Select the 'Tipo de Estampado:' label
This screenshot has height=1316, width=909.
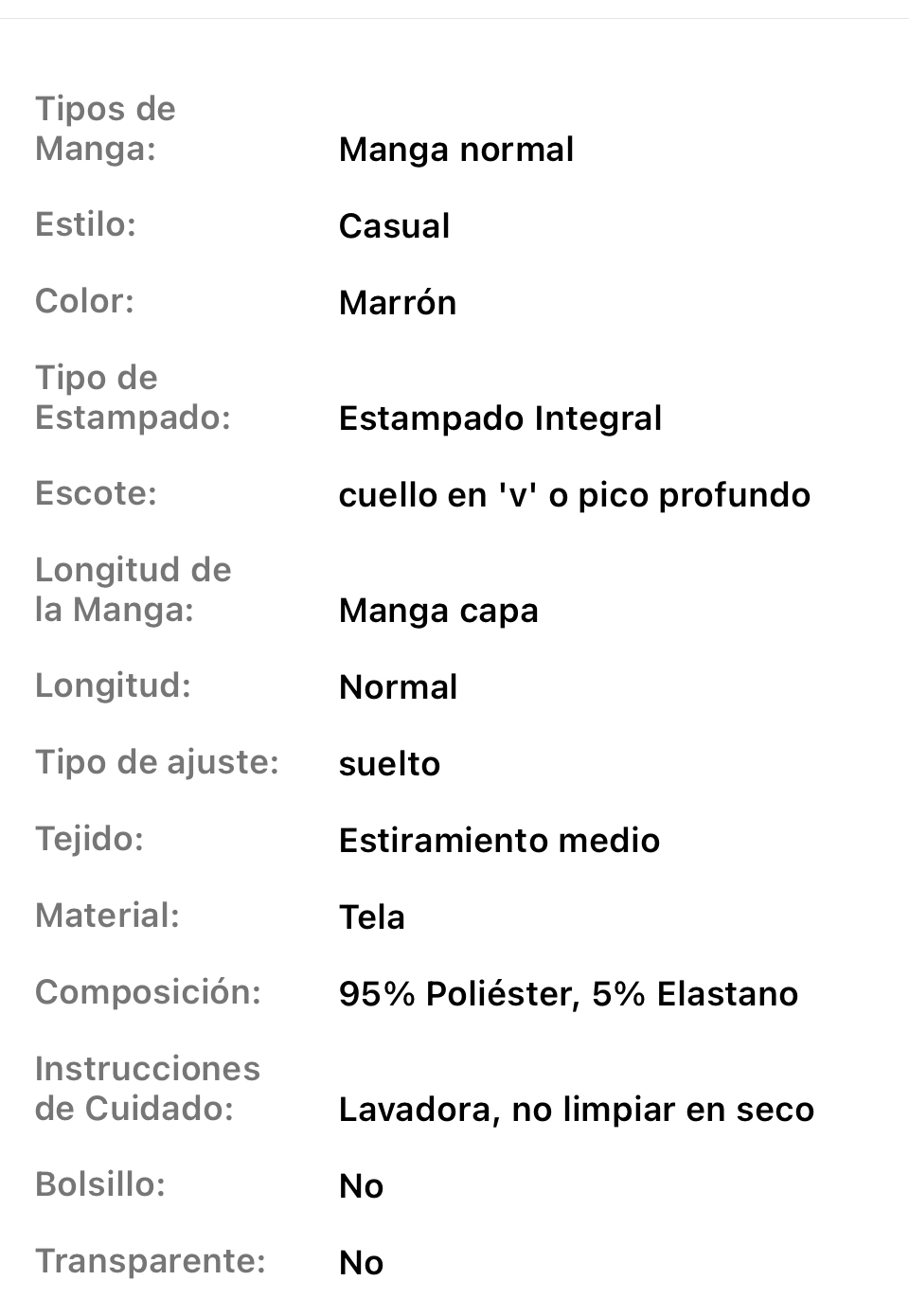click(x=133, y=398)
